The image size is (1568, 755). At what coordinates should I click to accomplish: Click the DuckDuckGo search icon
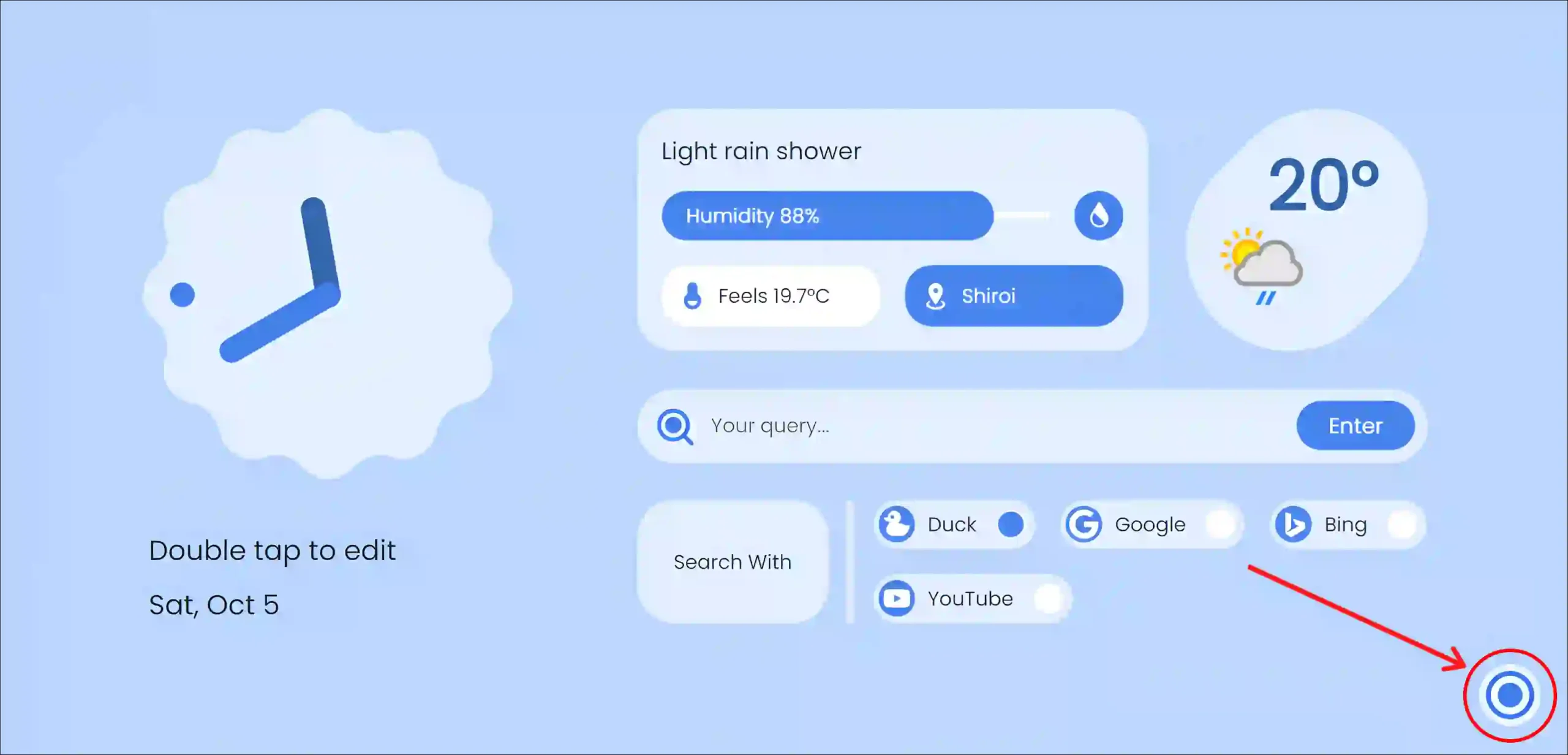point(895,523)
